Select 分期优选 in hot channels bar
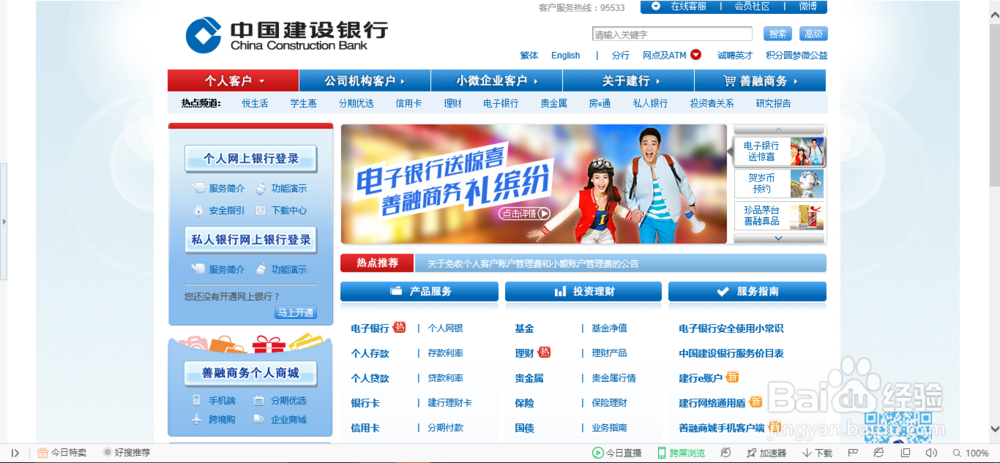 (356, 103)
